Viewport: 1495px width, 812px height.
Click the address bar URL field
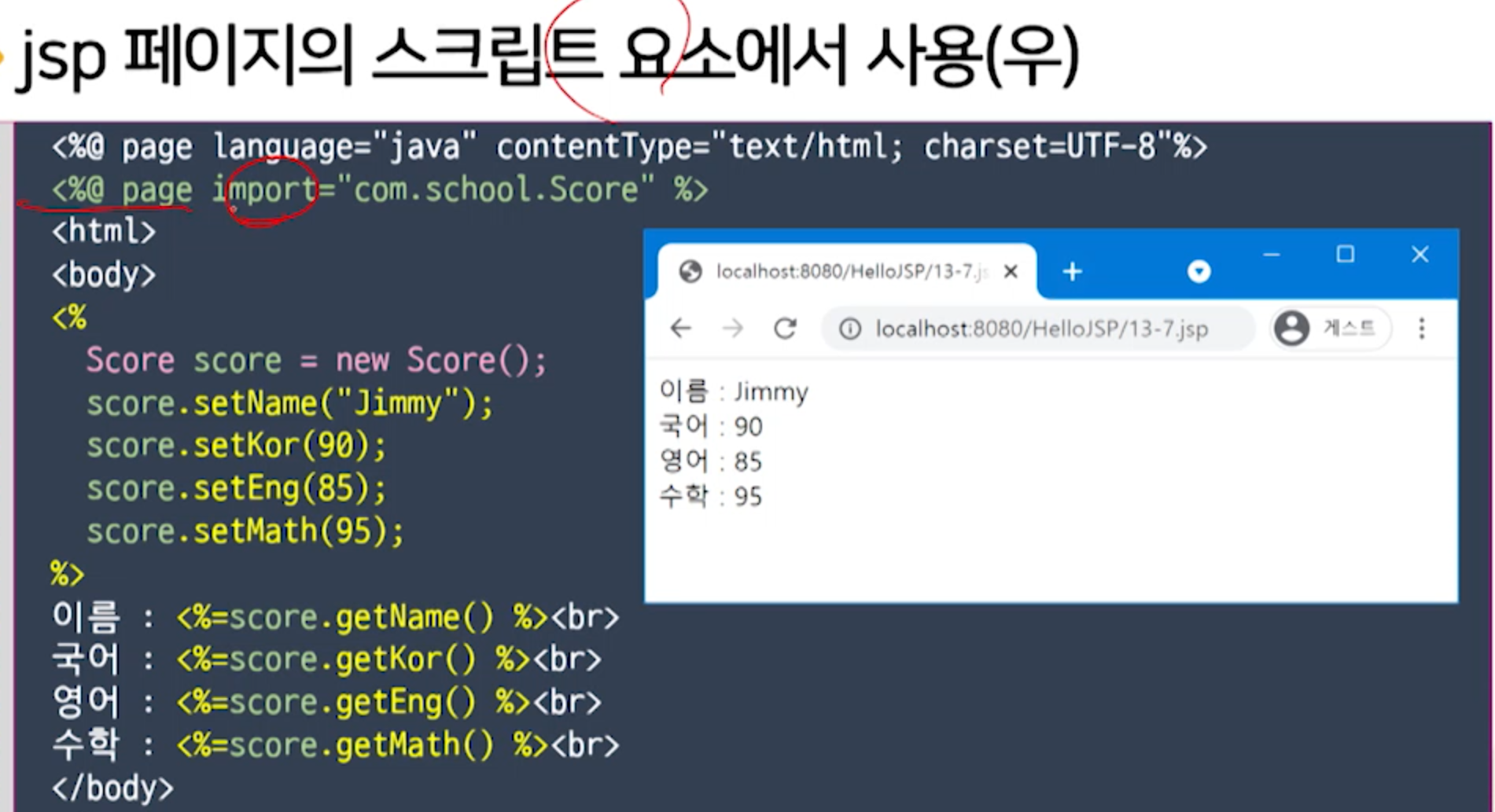[1038, 329]
